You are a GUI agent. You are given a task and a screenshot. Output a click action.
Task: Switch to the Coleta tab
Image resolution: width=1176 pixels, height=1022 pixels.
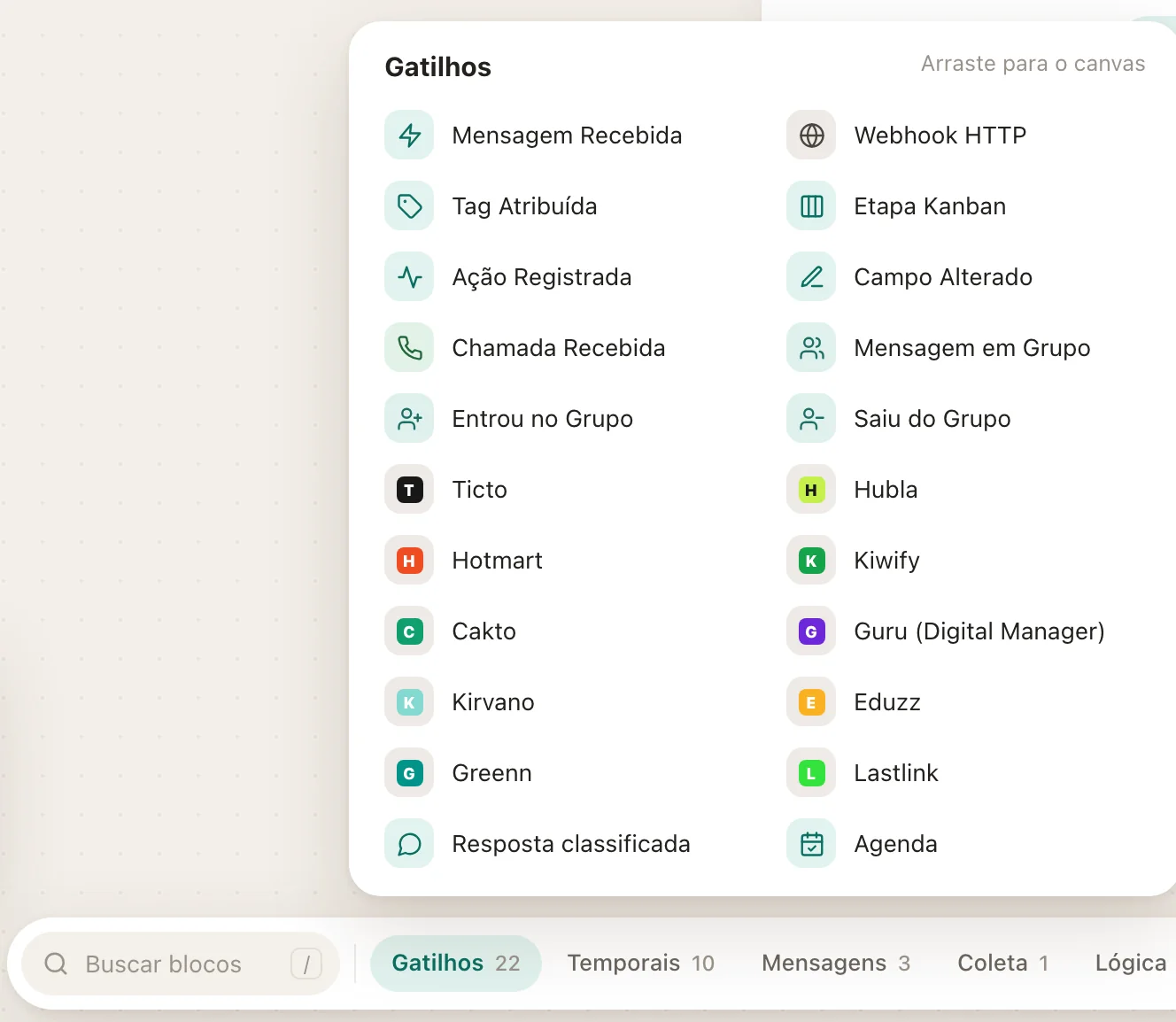(1002, 964)
